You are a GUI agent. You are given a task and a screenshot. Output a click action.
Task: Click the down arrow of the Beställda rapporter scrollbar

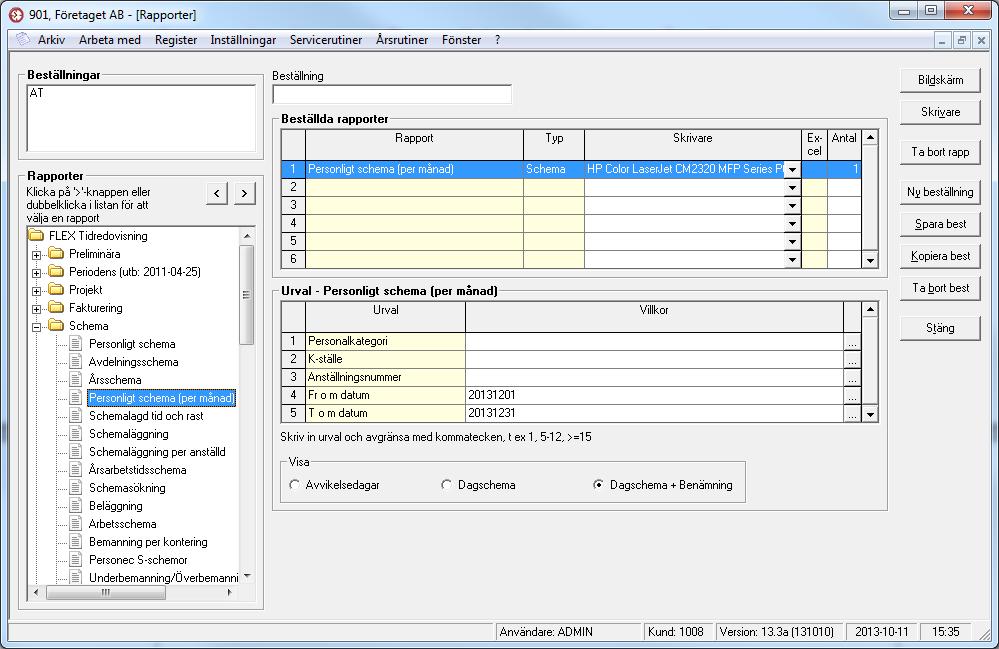(x=870, y=260)
